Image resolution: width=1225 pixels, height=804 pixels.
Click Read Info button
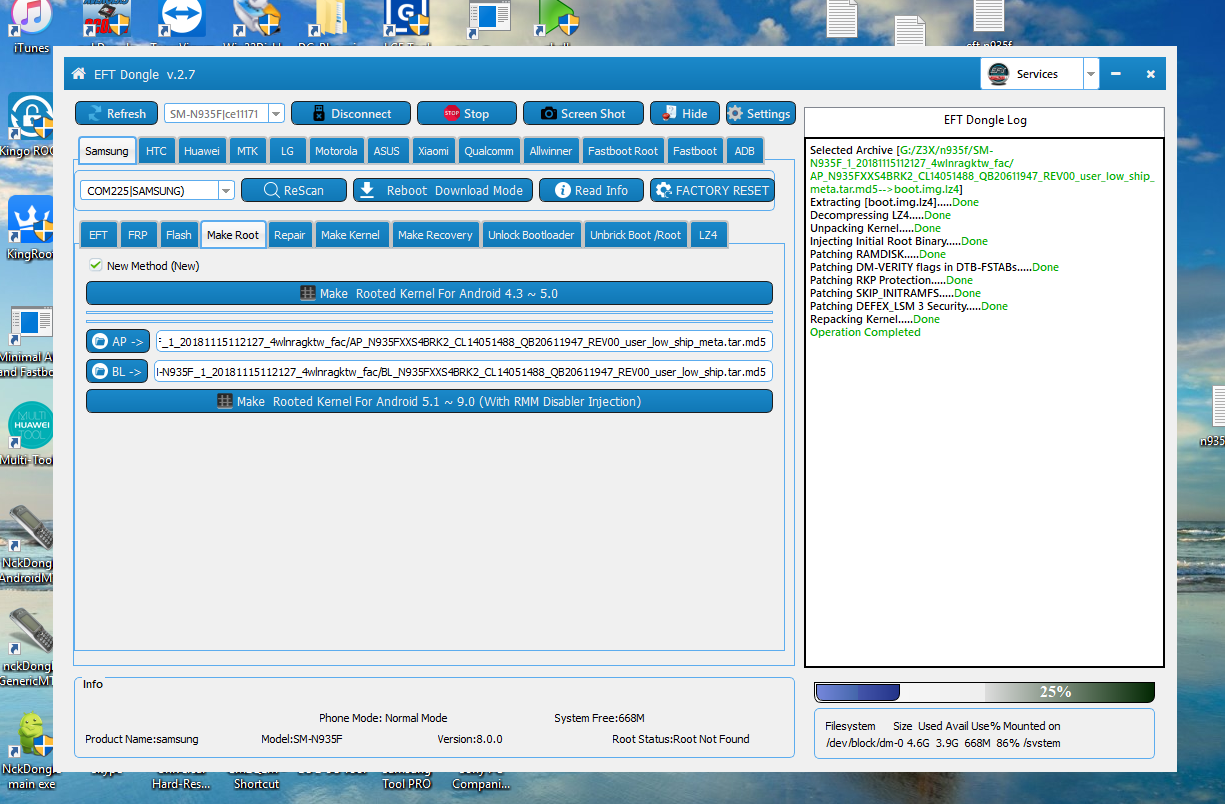(592, 190)
